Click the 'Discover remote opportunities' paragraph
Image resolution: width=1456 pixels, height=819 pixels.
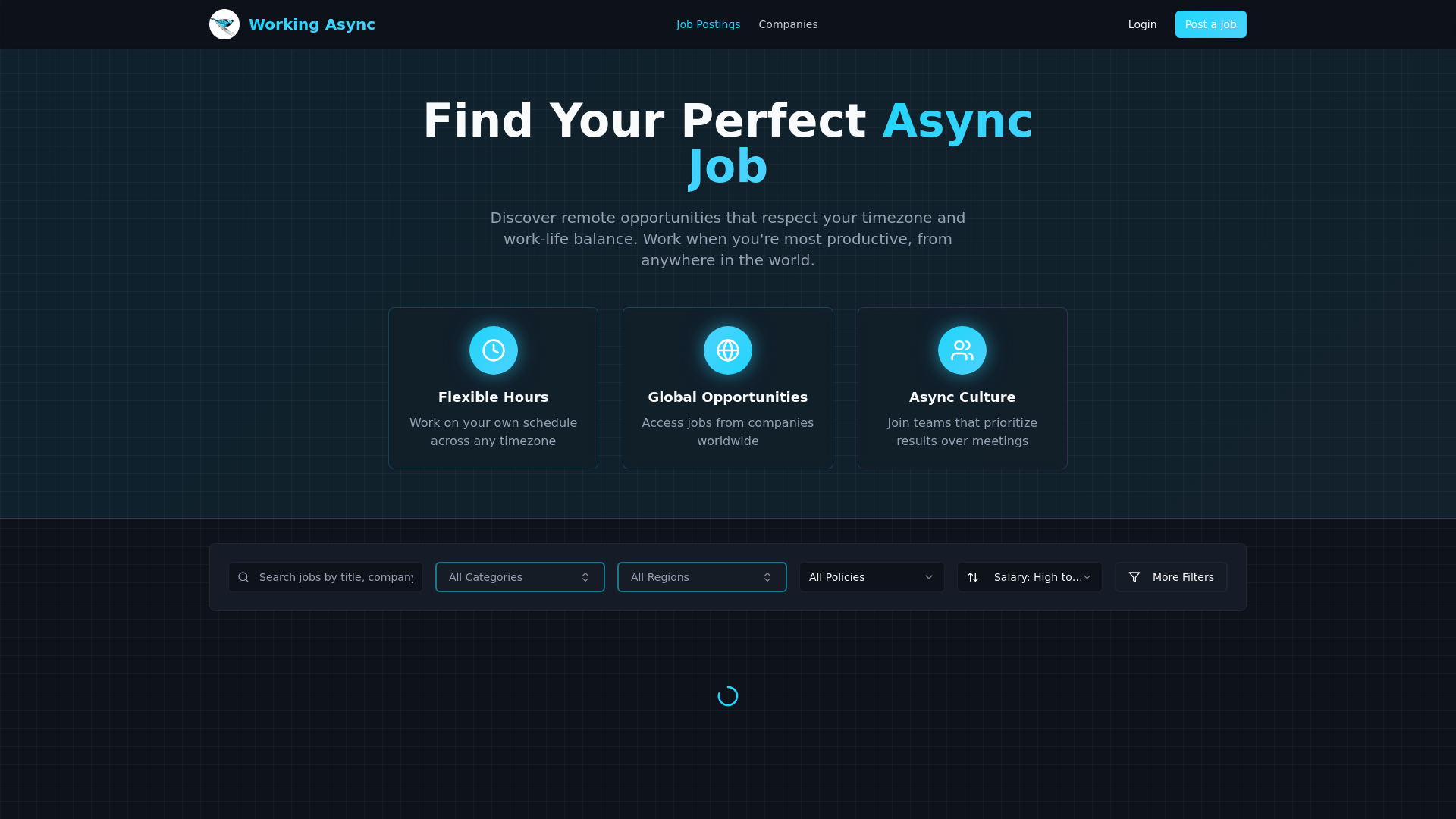(x=728, y=239)
